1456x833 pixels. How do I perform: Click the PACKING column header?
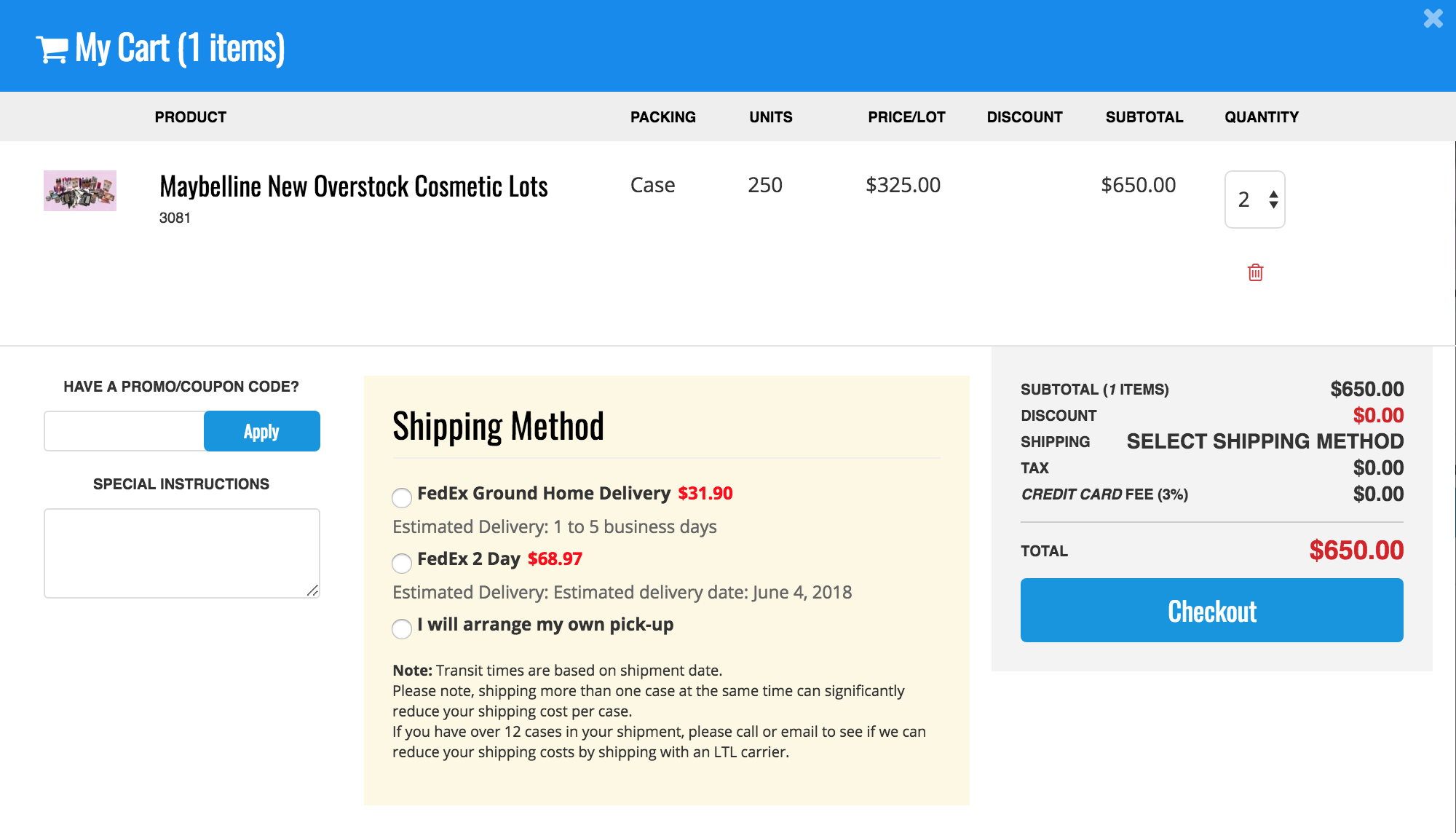[663, 117]
